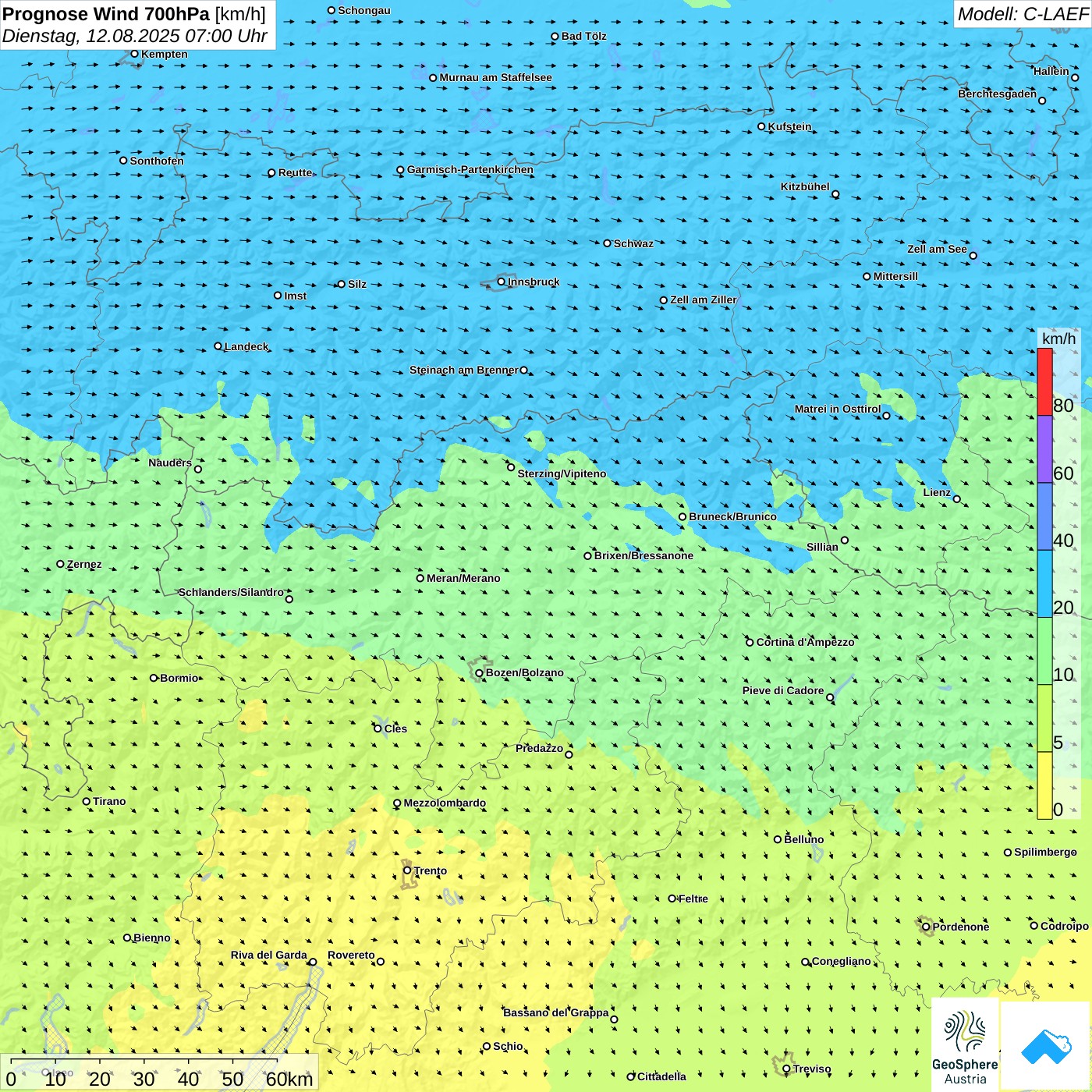
Task: Click the 'Riva del Garda' label
Action: tap(269, 955)
